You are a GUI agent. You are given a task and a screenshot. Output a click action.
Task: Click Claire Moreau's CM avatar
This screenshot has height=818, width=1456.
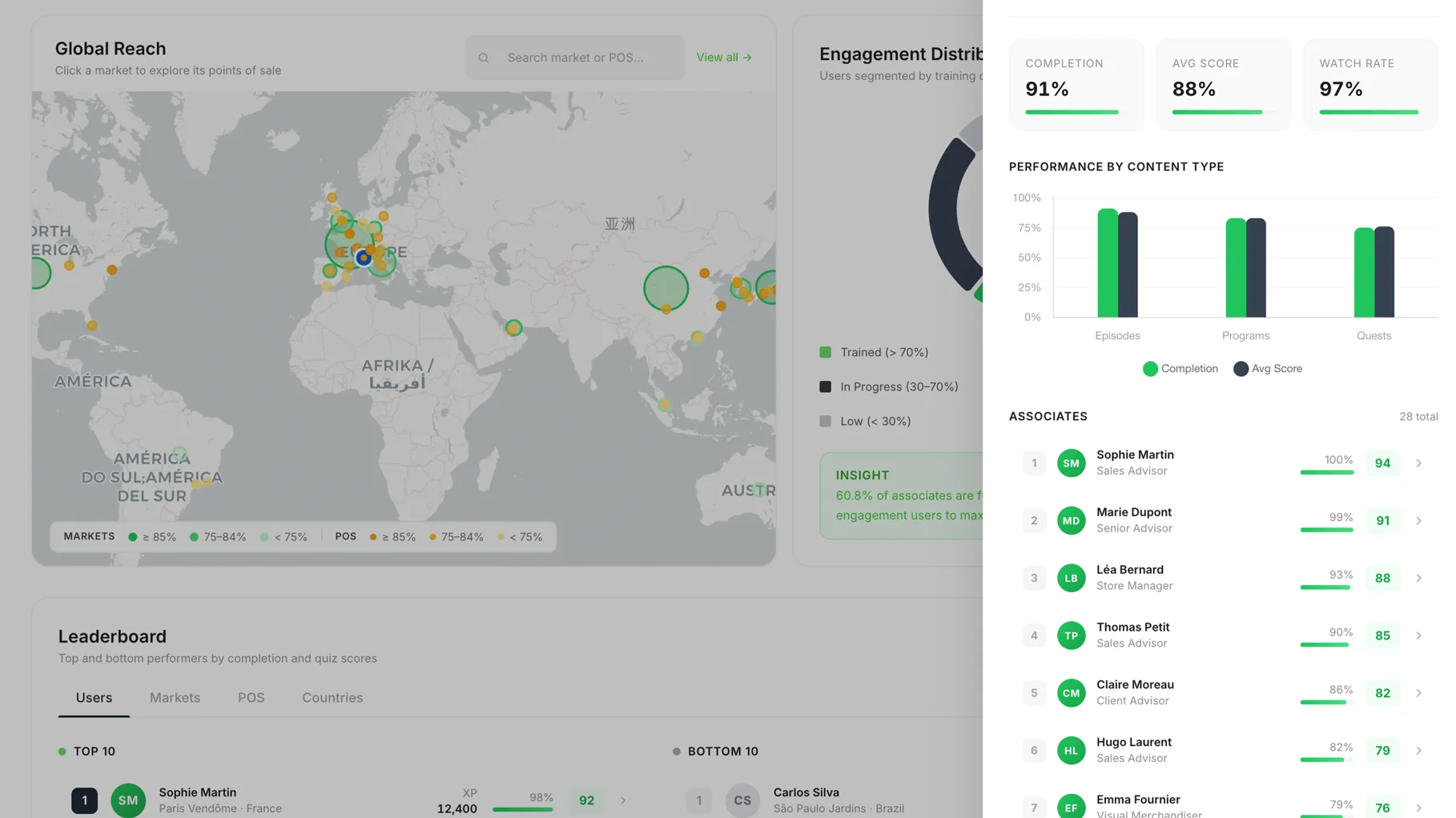point(1071,693)
